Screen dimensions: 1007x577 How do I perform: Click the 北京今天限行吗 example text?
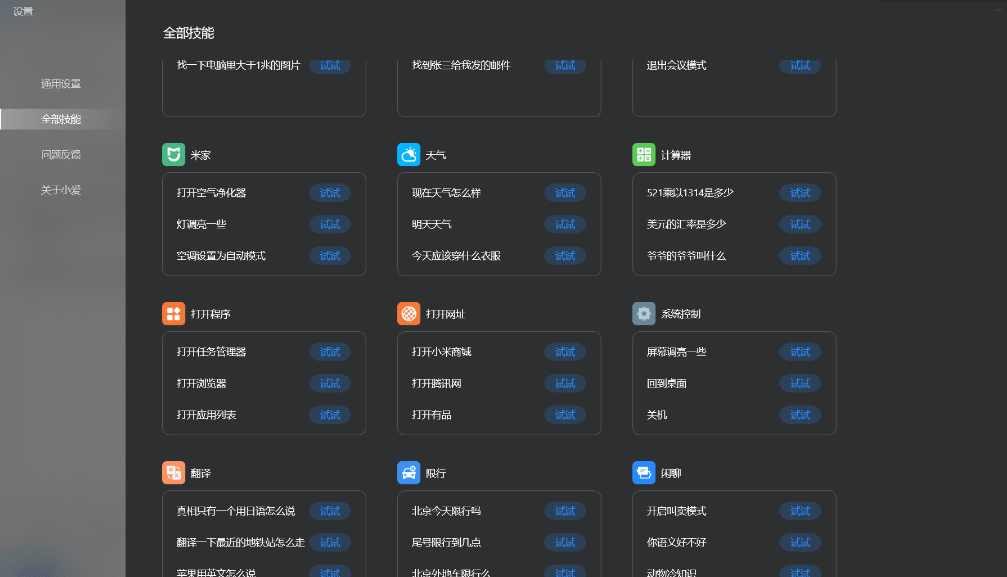pyautogui.click(x=446, y=511)
